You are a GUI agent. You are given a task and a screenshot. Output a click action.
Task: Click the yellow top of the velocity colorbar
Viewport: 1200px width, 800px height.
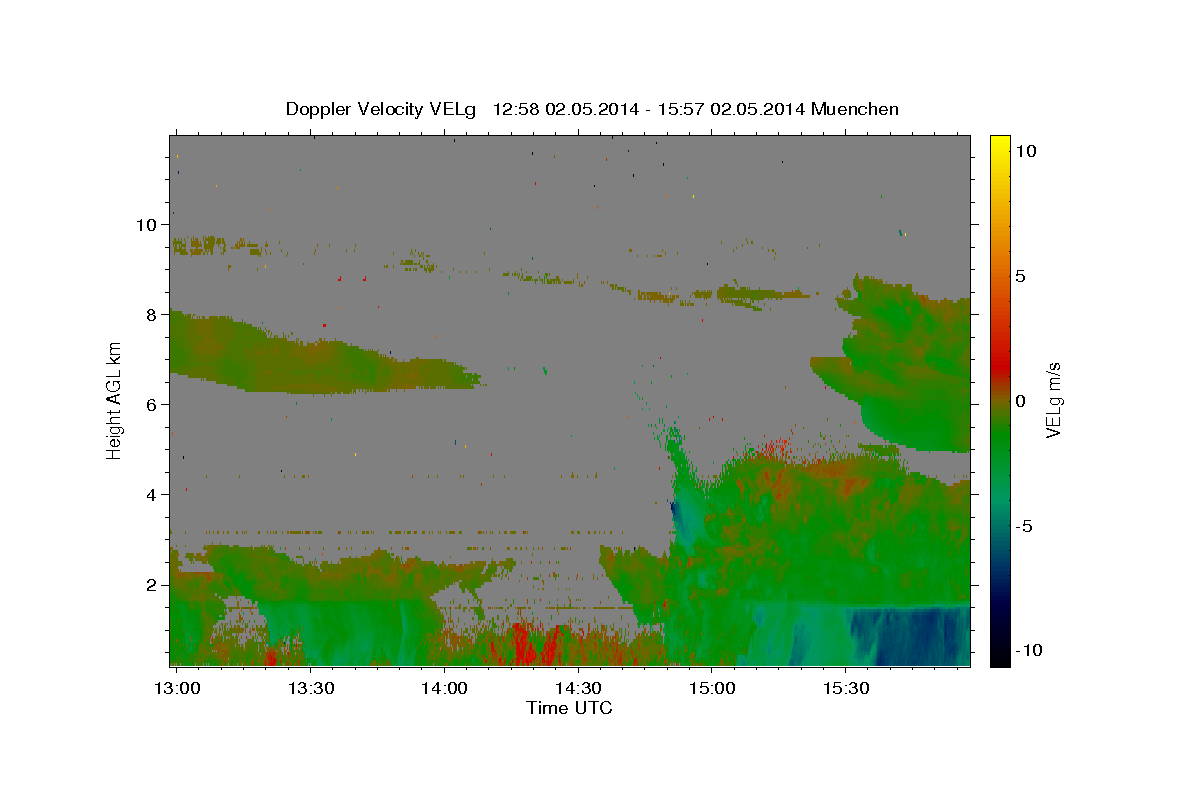pyautogui.click(x=1000, y=142)
